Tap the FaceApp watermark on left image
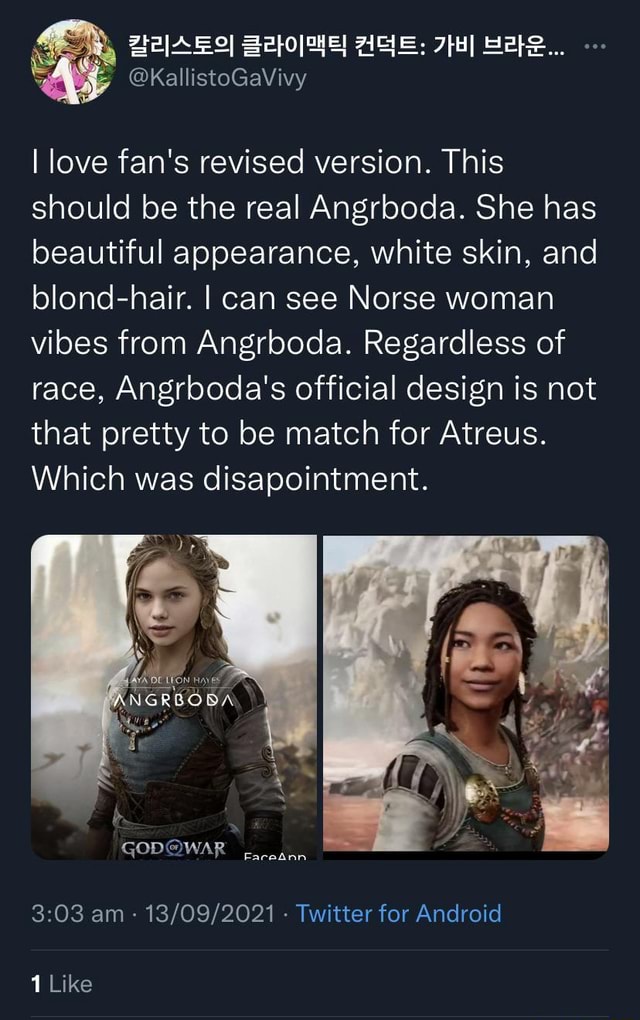 coord(274,855)
